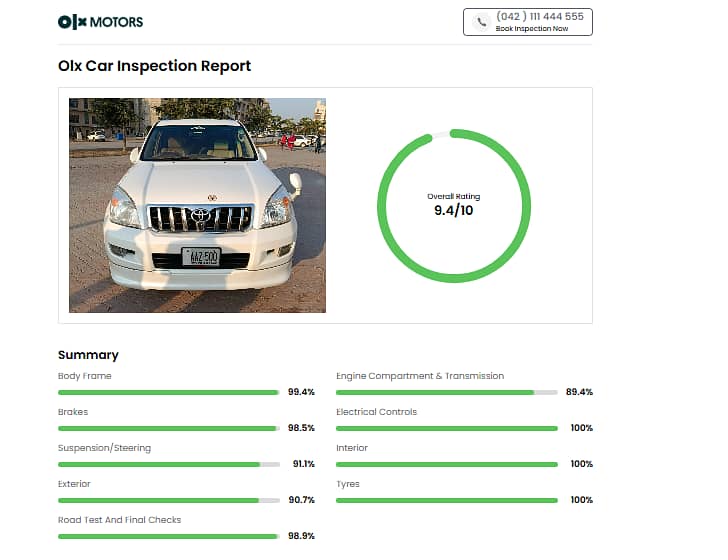Click the Summary section heading
Viewport: 728px width, 560px height.
[88, 355]
